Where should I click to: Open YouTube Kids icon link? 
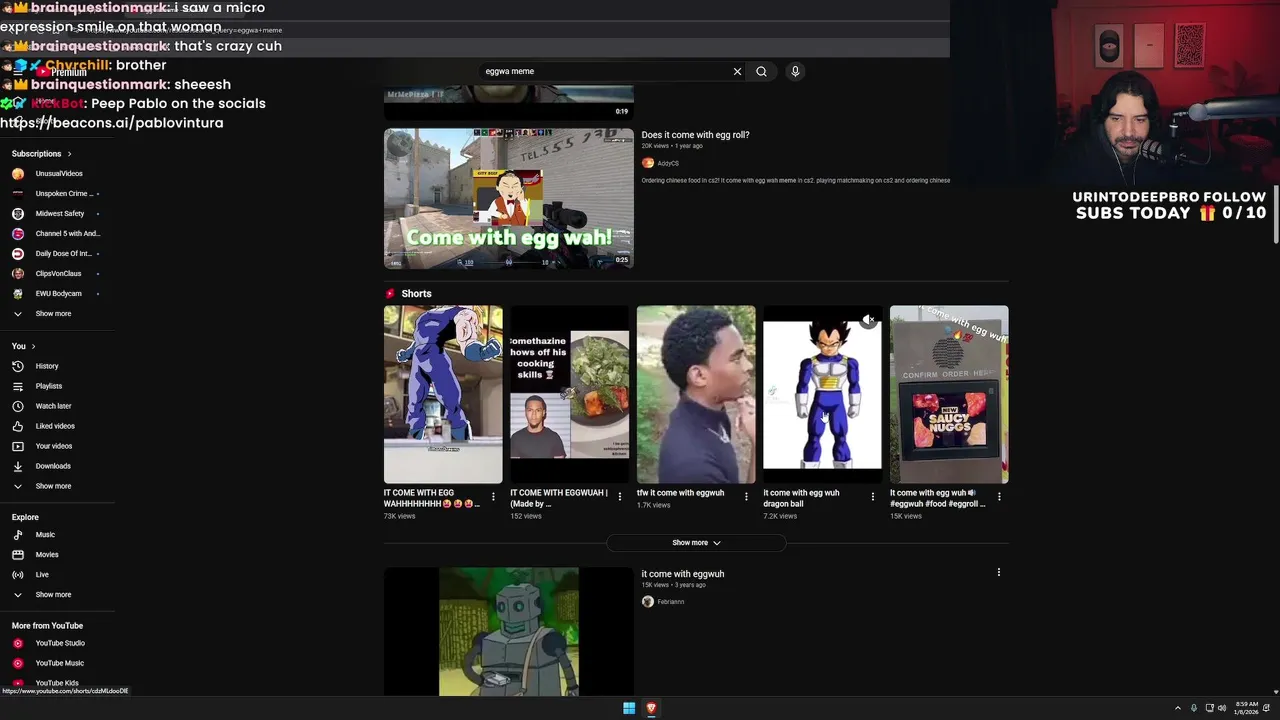(x=17, y=683)
